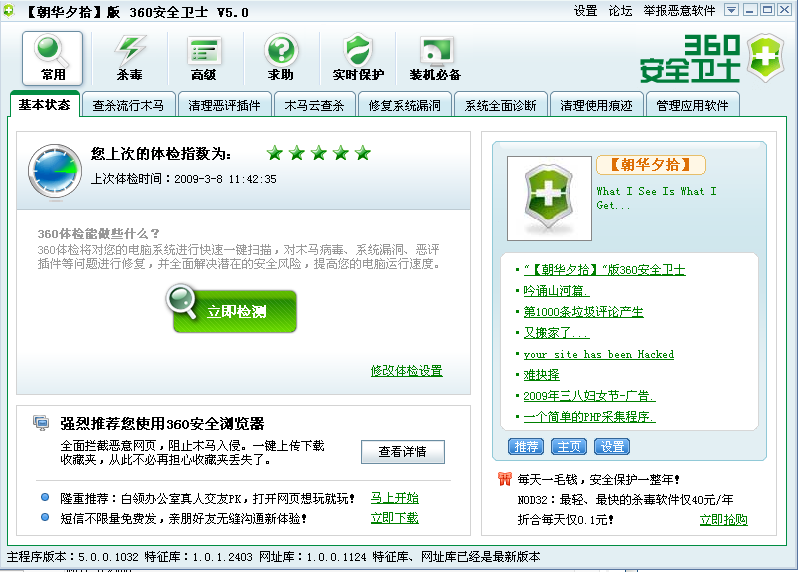The height and width of the screenshot is (572, 798).
Task: Open the 高级 toolbar icon
Action: (x=204, y=58)
